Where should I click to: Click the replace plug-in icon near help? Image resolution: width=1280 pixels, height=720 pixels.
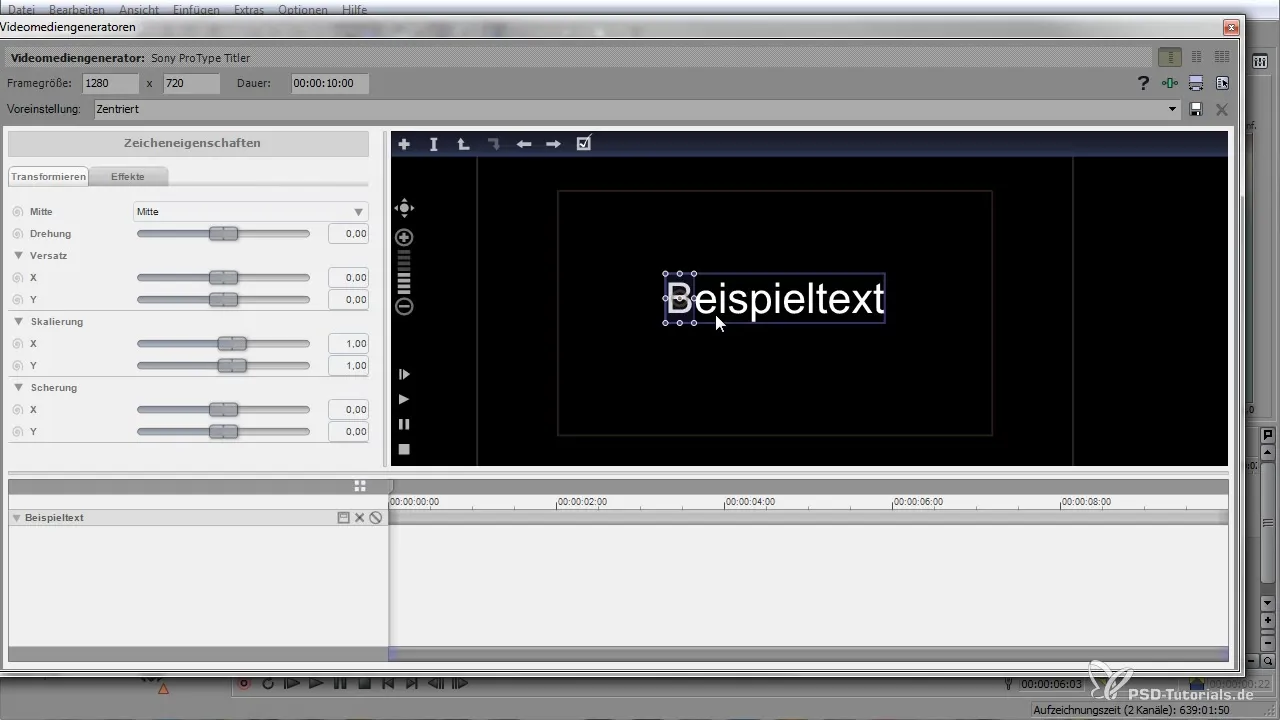tap(1222, 83)
